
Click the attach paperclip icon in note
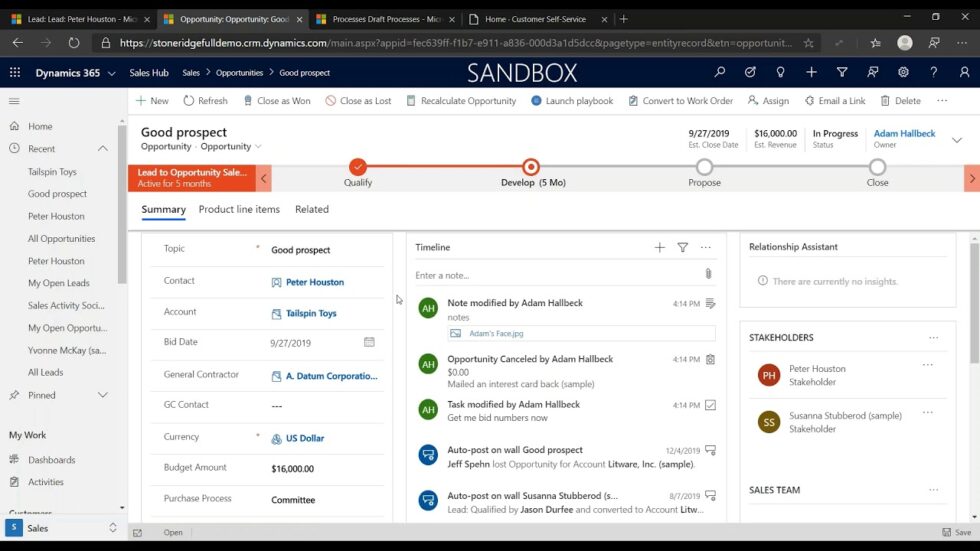[708, 274]
